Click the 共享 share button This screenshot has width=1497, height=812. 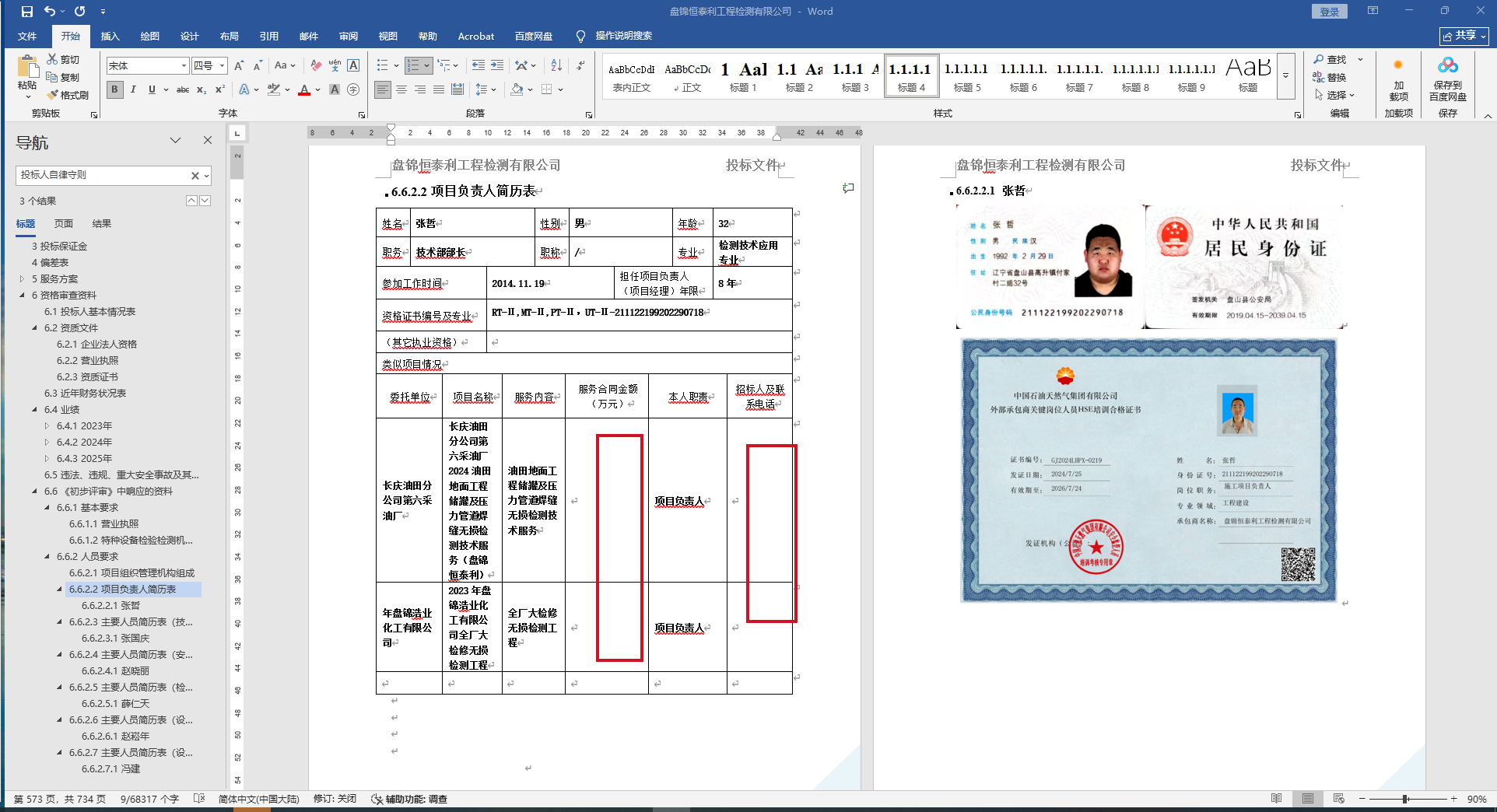pos(1464,36)
